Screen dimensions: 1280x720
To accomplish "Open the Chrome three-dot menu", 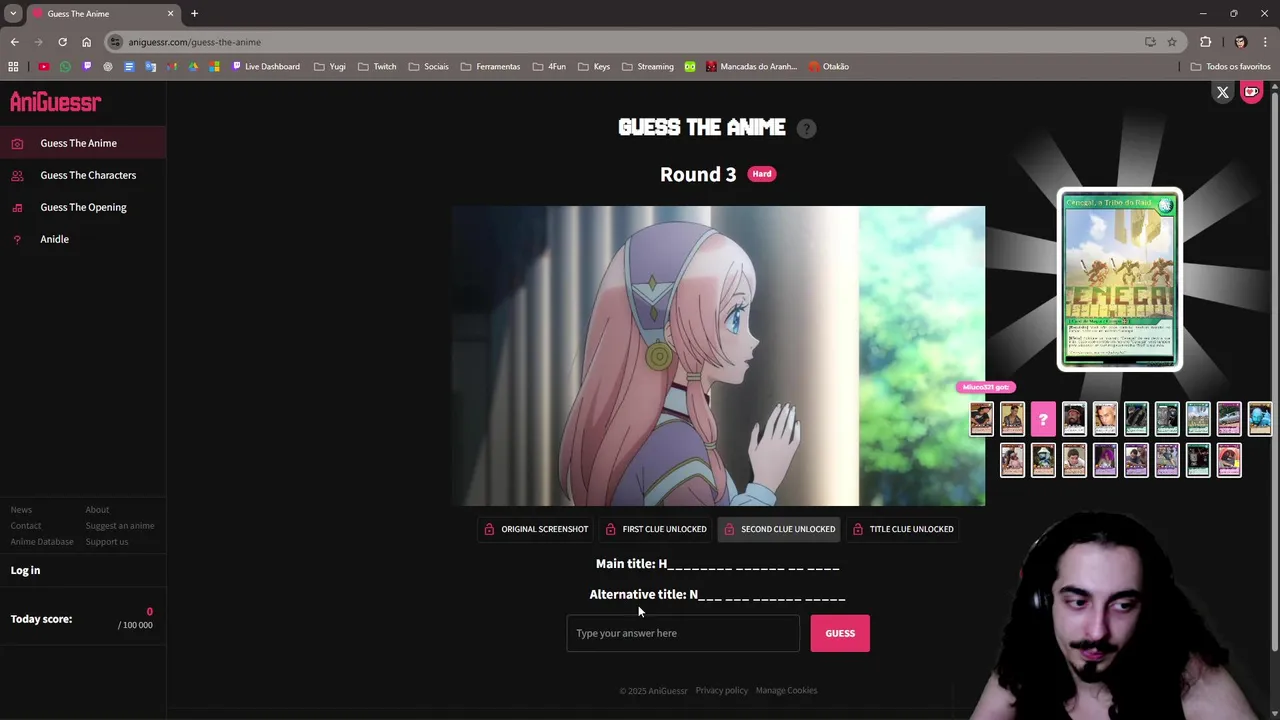I will [x=1265, y=42].
